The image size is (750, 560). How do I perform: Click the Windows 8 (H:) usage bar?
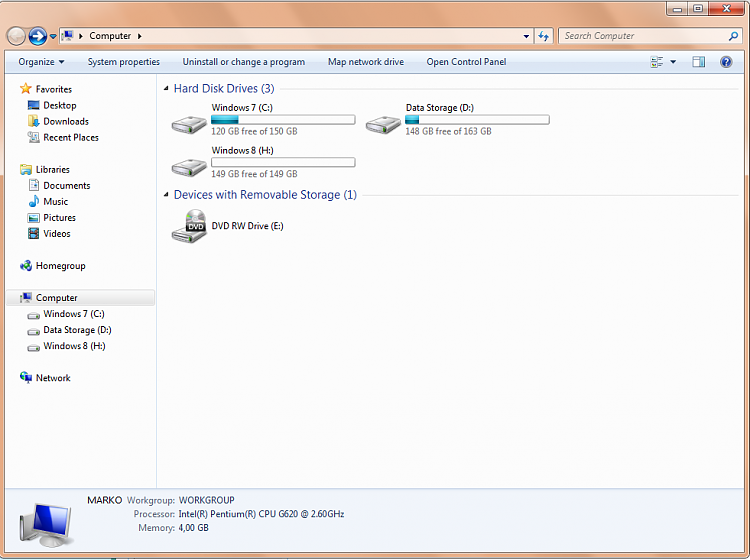point(283,162)
